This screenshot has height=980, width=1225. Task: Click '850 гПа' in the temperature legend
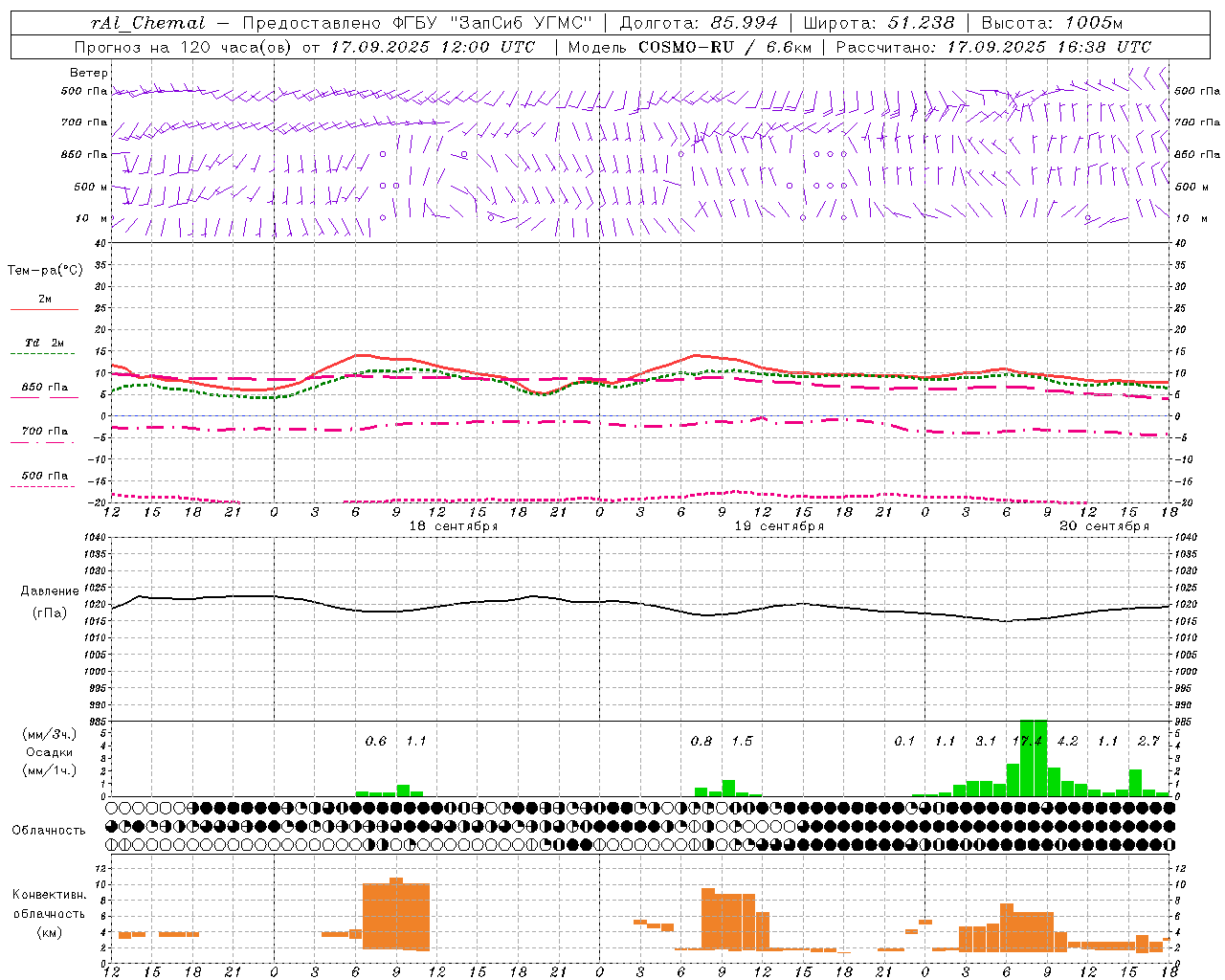(45, 388)
